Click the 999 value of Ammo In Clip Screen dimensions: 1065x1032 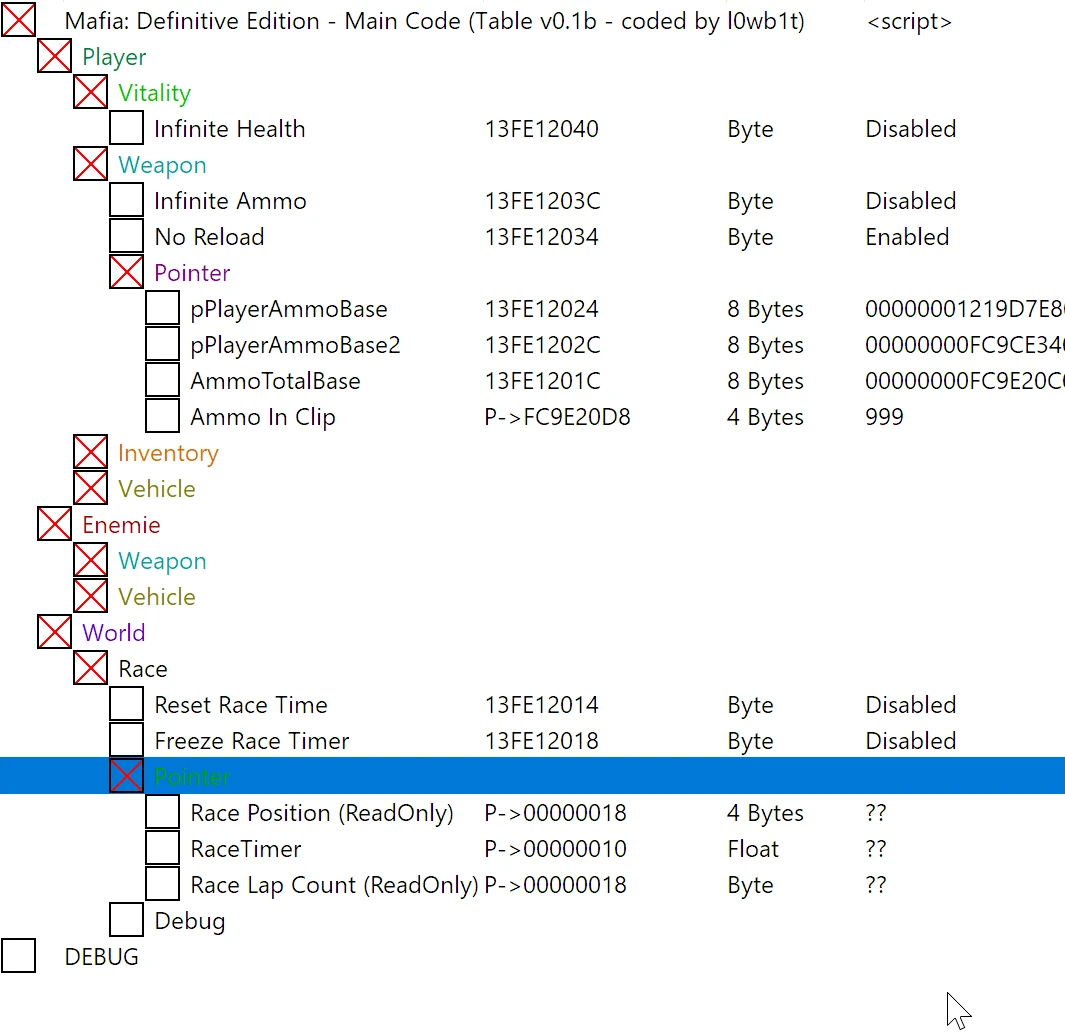point(884,417)
